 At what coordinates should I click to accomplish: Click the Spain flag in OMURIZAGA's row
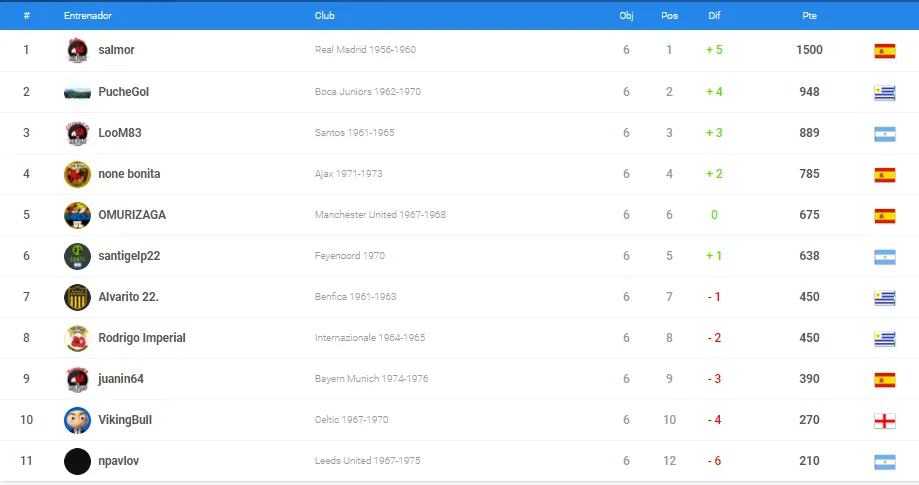(x=884, y=216)
